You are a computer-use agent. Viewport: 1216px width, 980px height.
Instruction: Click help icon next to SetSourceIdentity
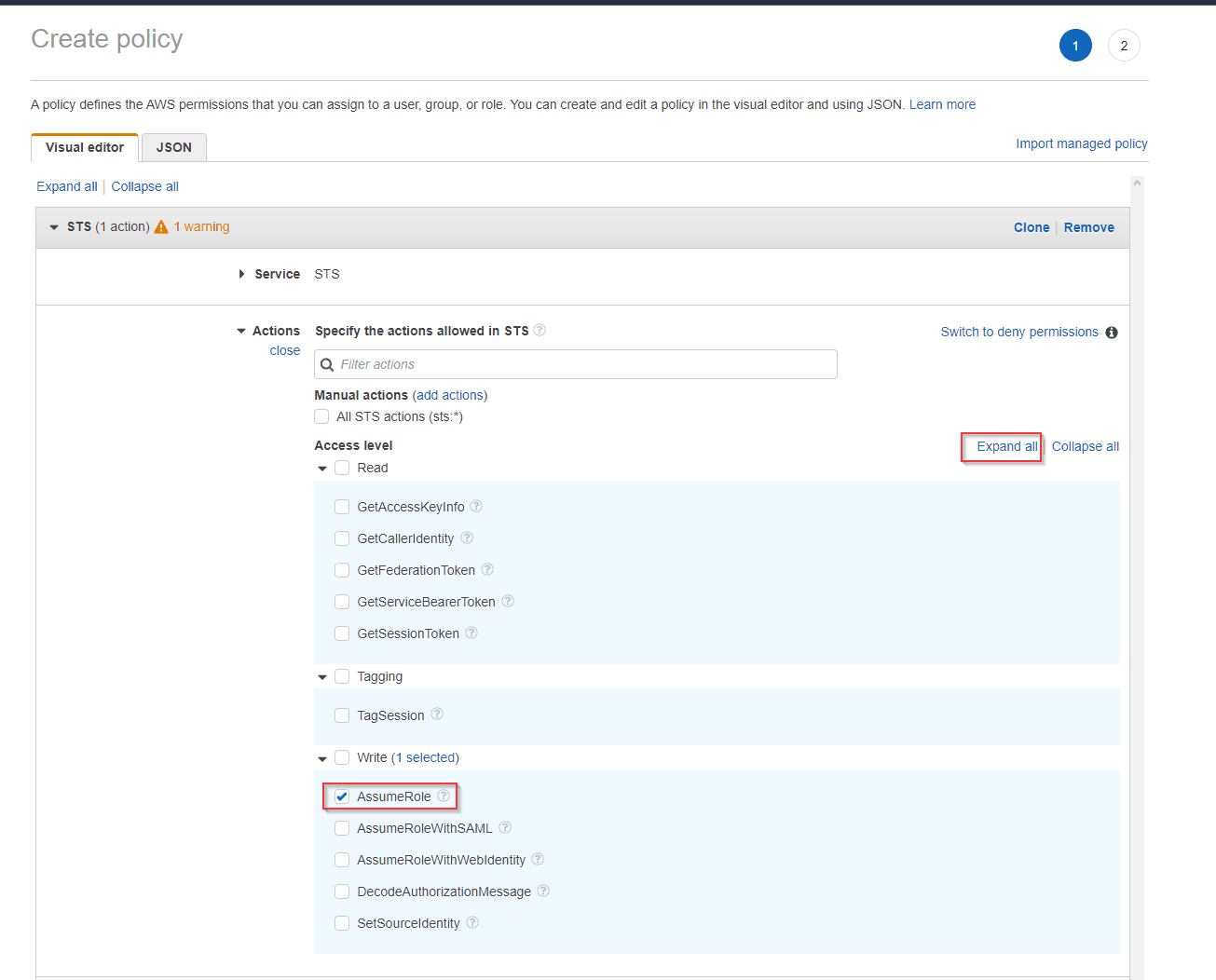point(472,922)
